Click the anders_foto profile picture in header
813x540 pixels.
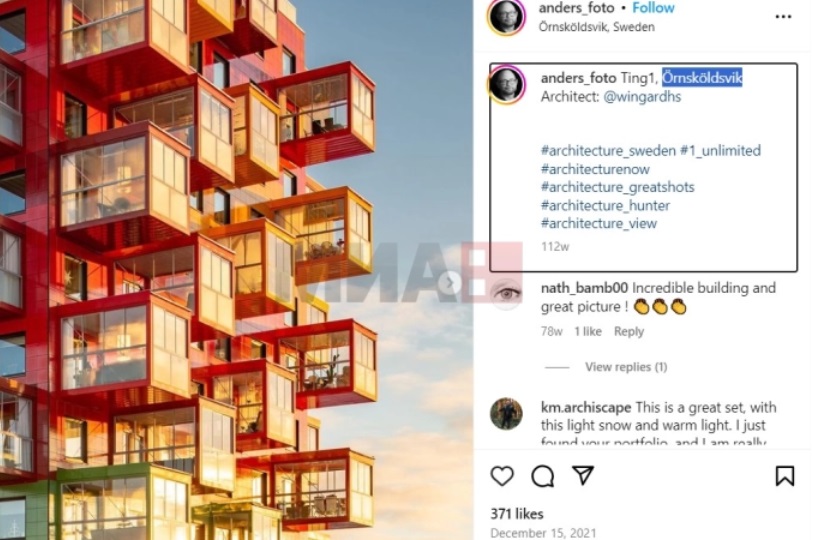click(x=506, y=17)
